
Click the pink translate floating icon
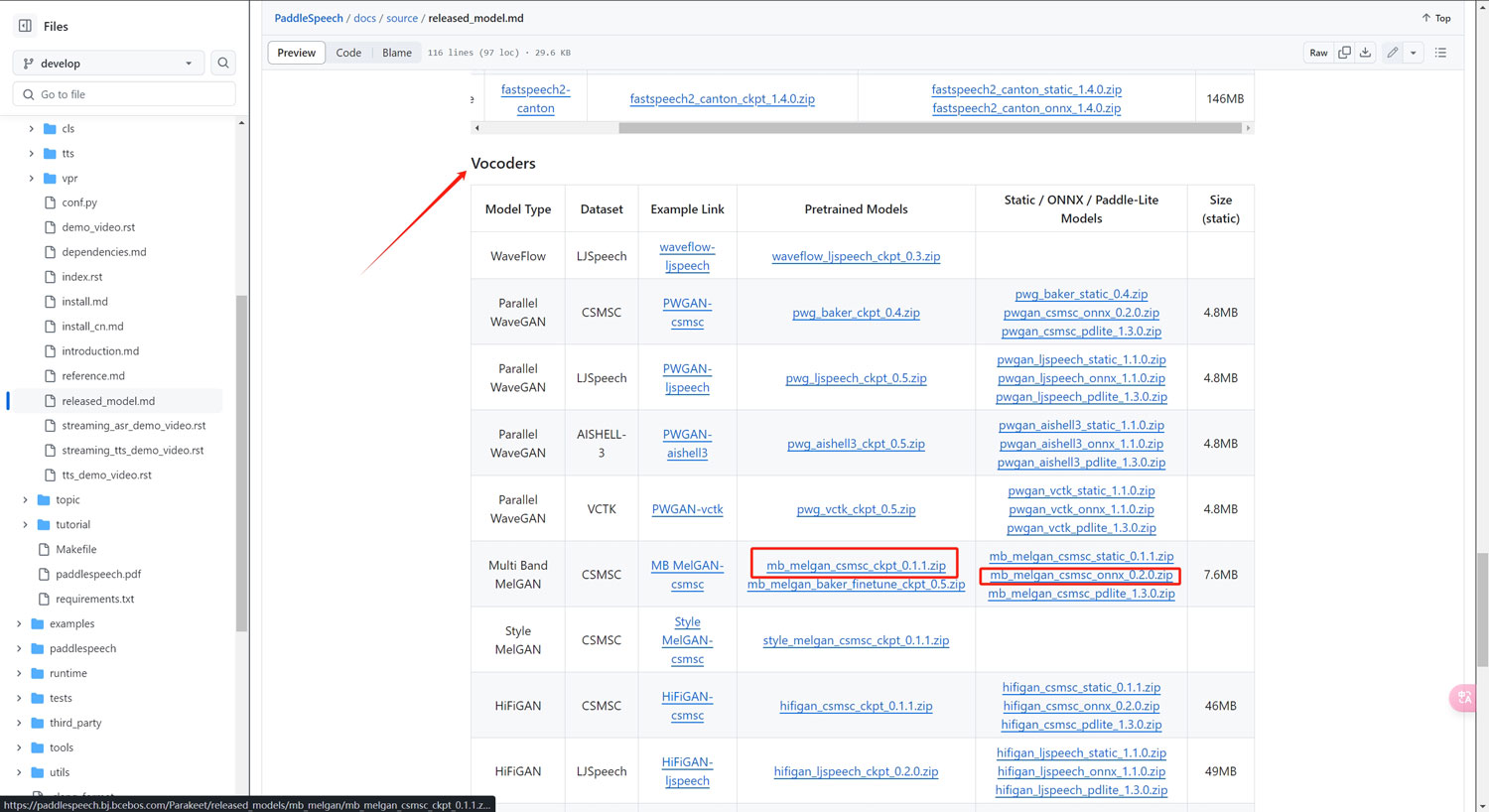click(1464, 698)
